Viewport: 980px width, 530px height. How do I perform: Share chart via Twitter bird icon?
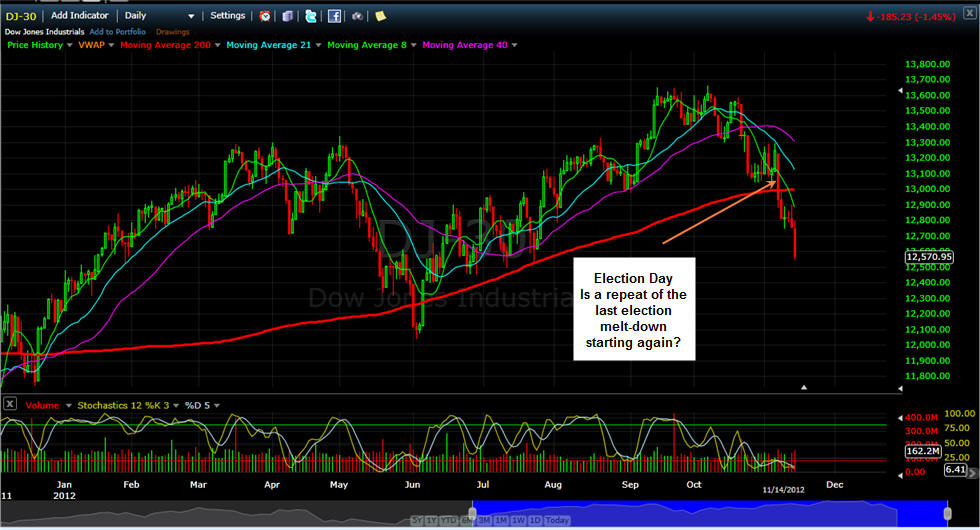311,16
